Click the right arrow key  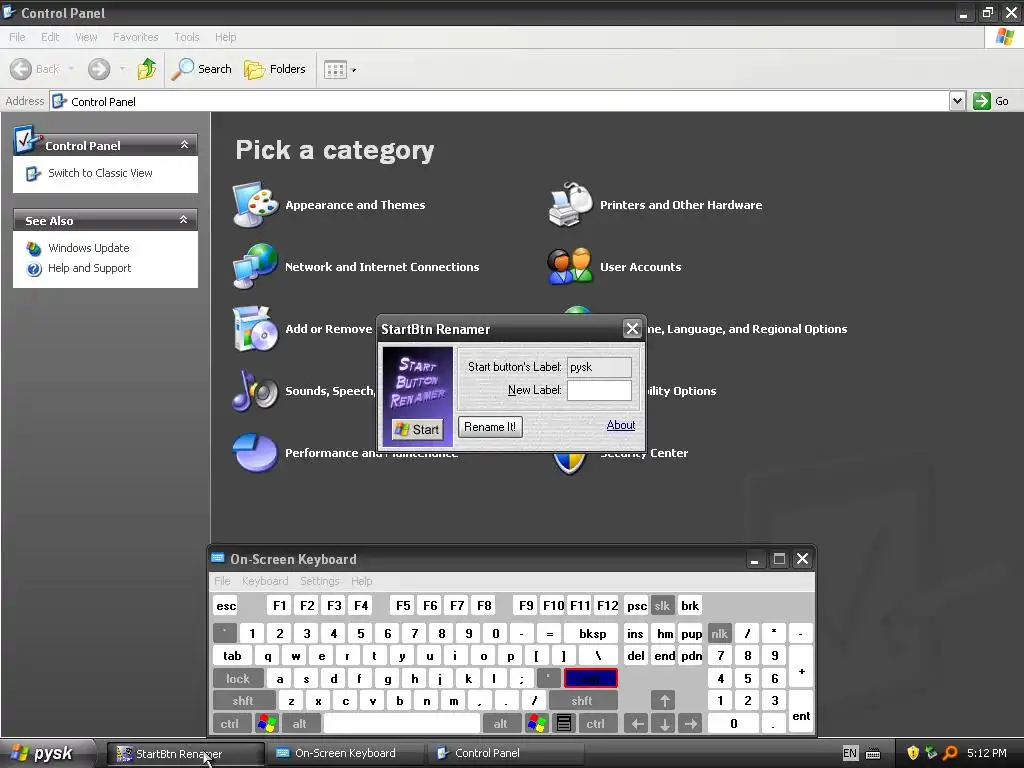pos(691,724)
